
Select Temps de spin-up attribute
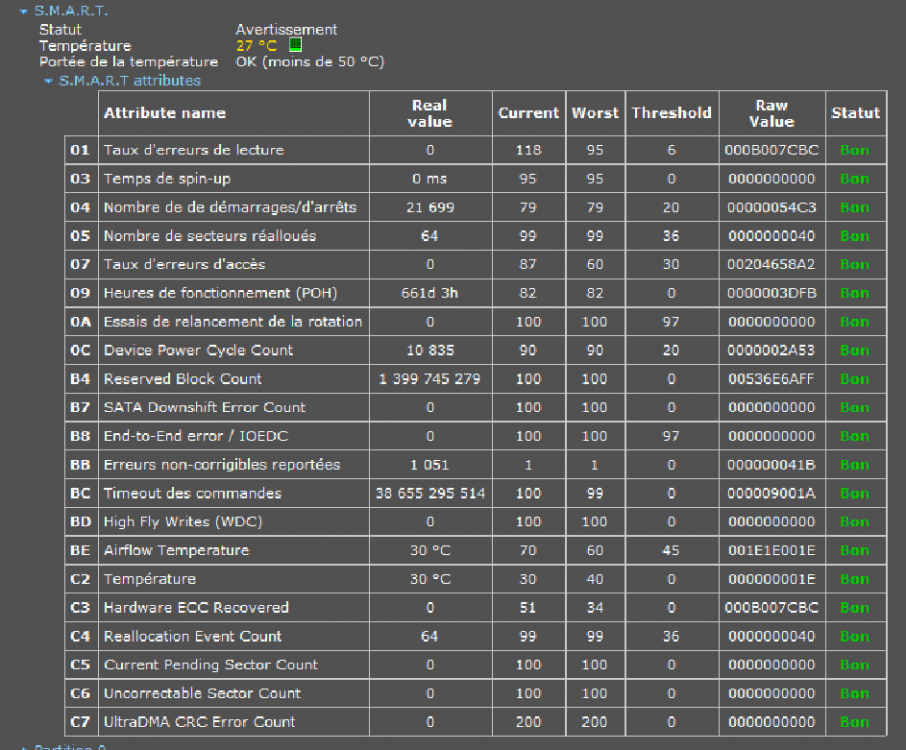[167, 179]
